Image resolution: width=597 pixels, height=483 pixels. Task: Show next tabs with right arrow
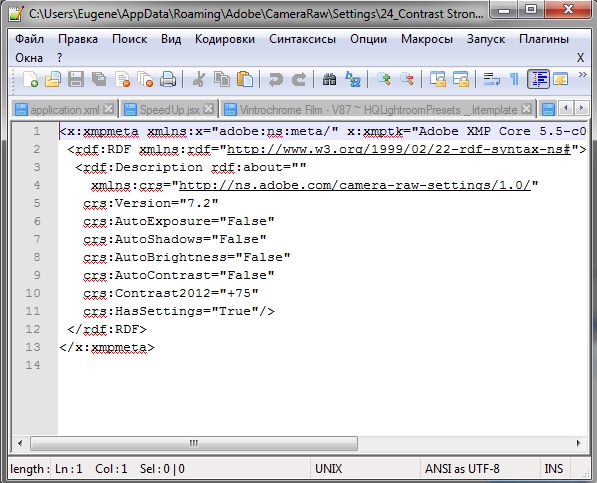(581, 108)
